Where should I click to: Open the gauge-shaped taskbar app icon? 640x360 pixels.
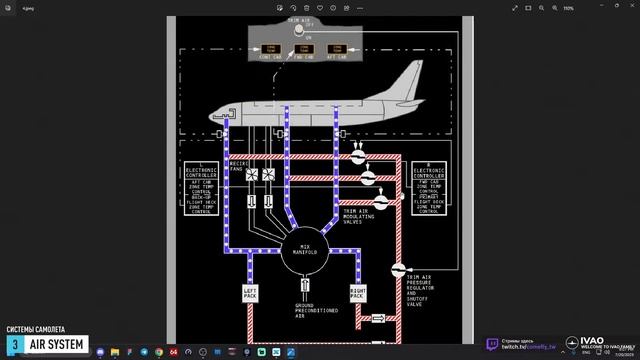[188, 352]
